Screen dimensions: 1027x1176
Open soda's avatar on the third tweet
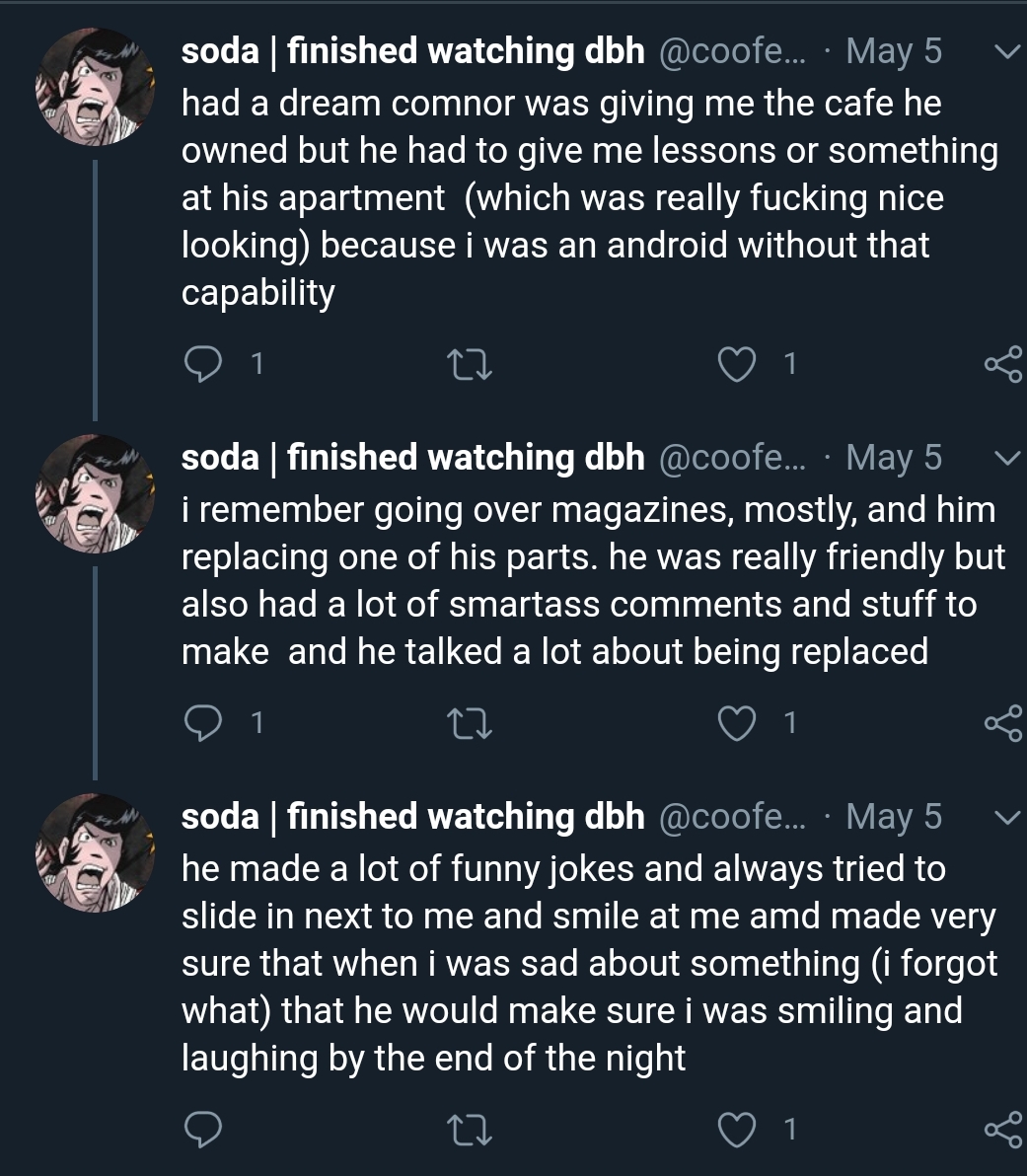point(96,852)
